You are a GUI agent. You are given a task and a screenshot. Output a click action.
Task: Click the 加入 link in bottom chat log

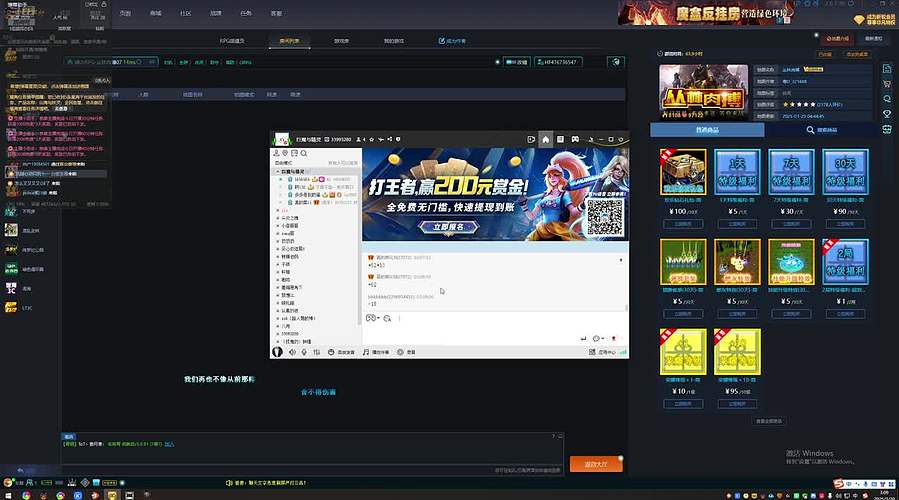point(169,444)
